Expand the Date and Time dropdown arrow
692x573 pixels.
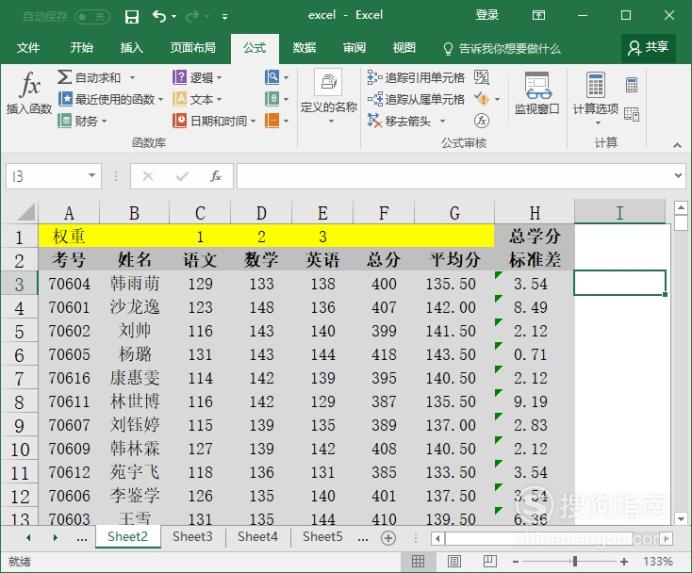253,121
